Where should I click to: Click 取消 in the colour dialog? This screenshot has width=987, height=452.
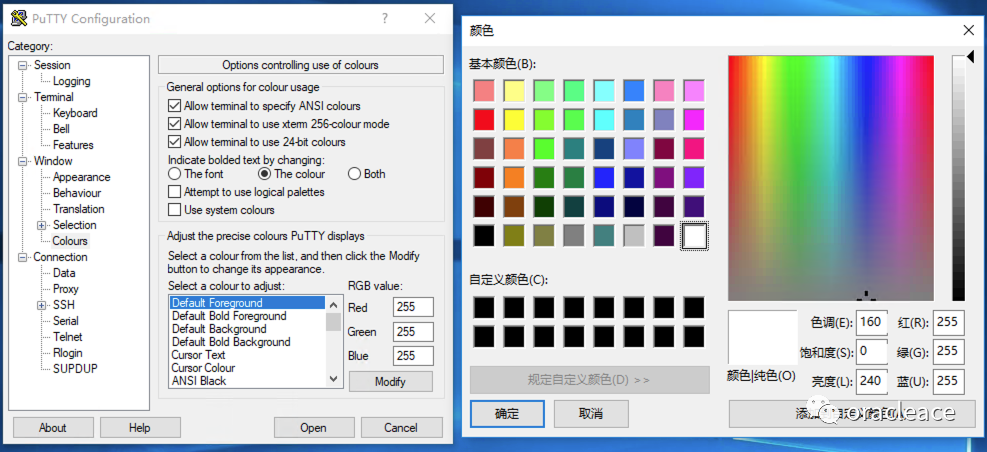click(x=591, y=414)
